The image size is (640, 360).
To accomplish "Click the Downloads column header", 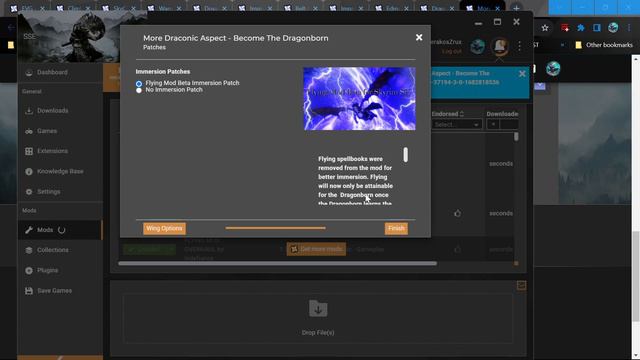I will (502, 114).
